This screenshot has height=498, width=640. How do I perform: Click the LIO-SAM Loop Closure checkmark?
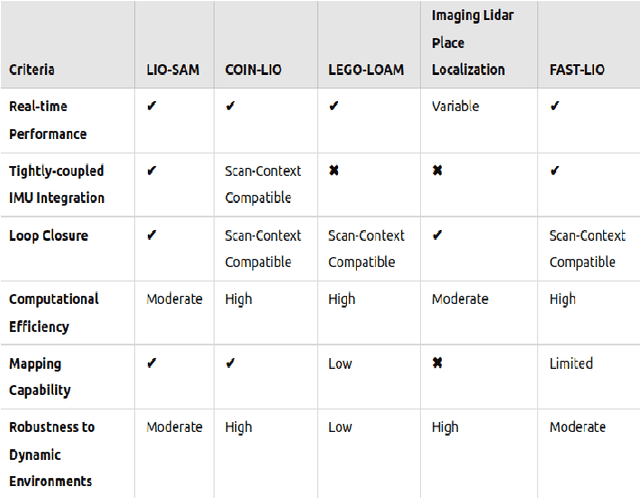151,236
